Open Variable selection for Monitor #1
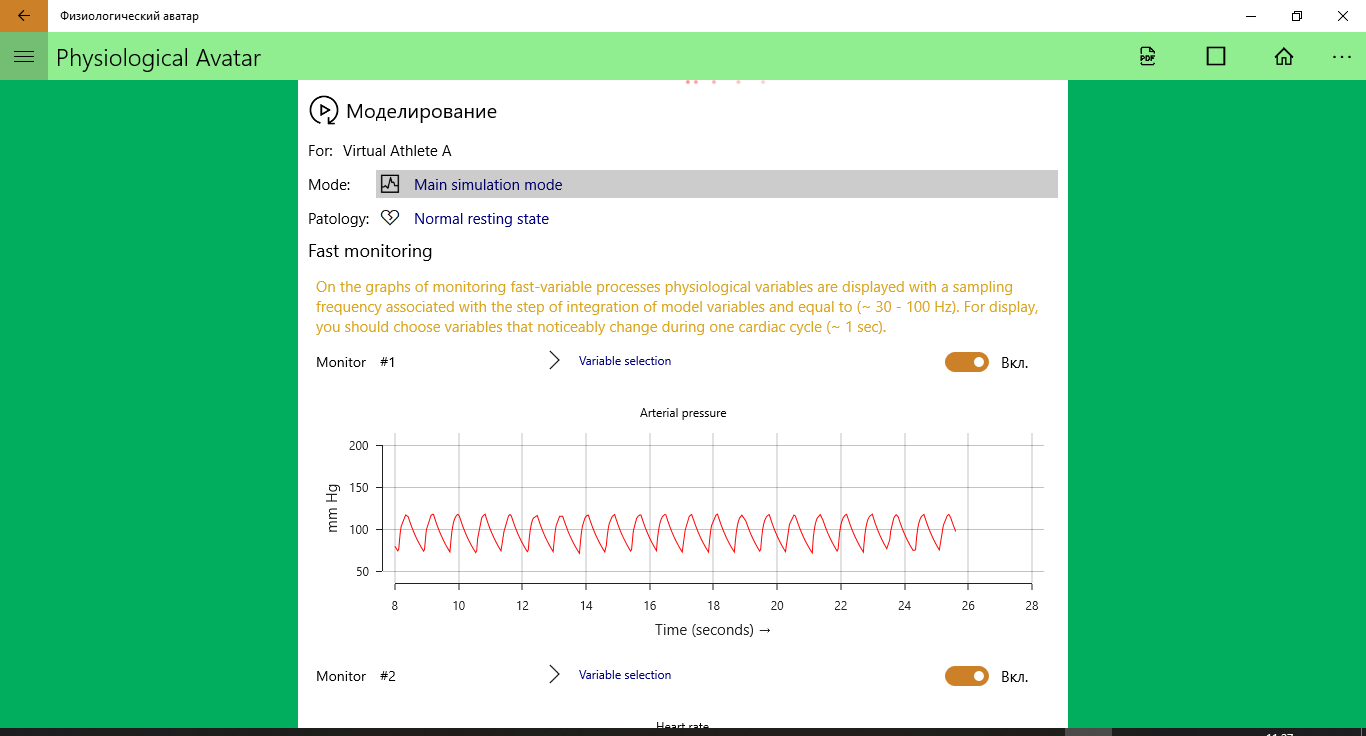The width and height of the screenshot is (1366, 736). (625, 361)
